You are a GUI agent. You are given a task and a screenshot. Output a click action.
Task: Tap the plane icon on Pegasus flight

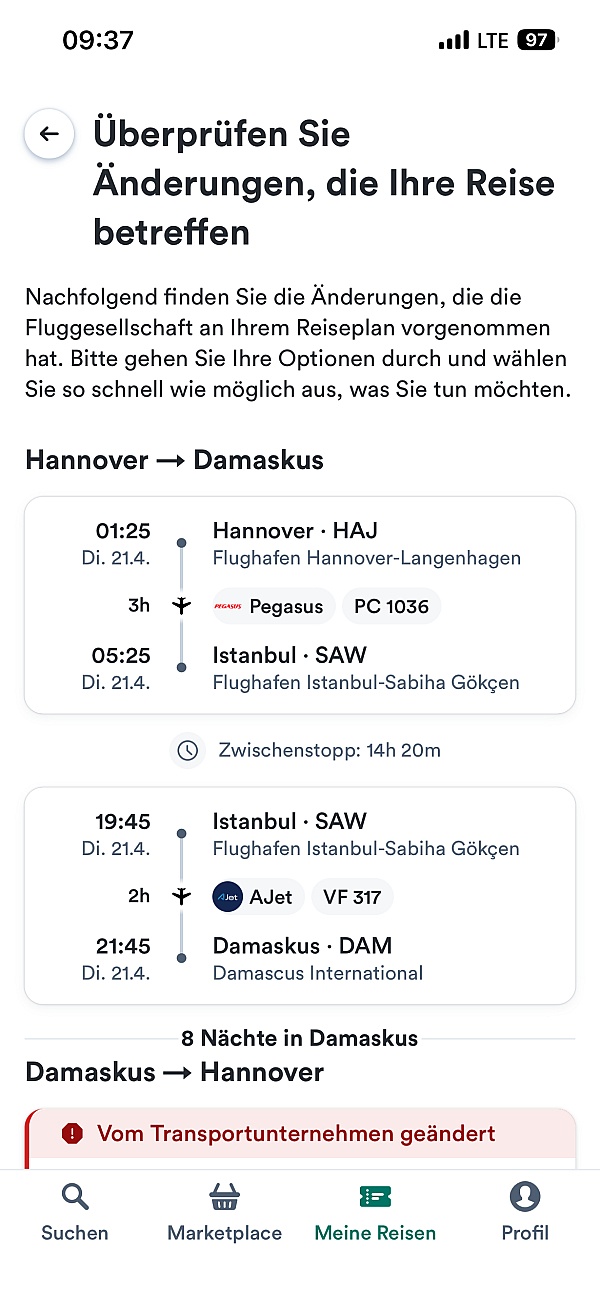coord(181,606)
